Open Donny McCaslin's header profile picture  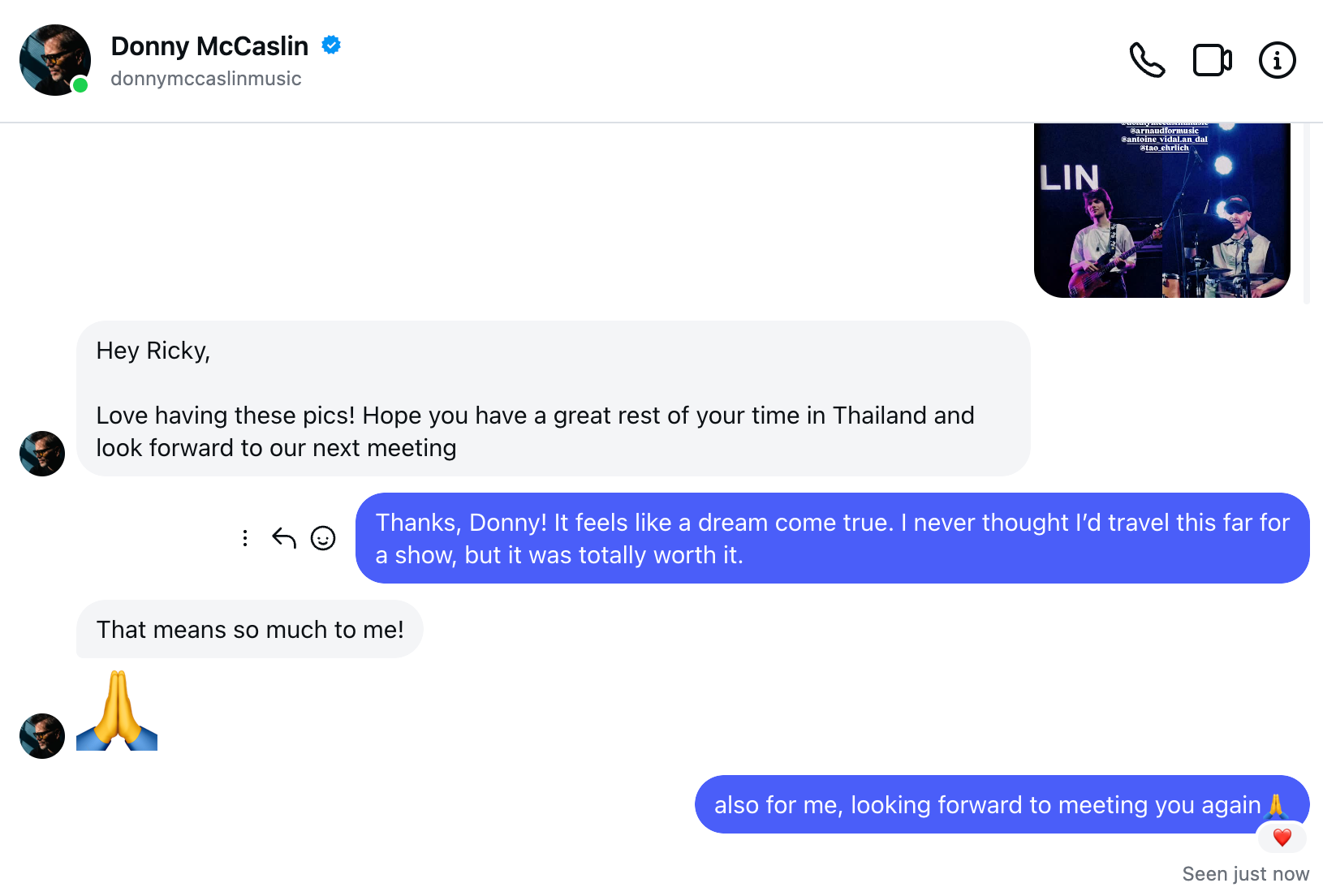pyautogui.click(x=55, y=60)
